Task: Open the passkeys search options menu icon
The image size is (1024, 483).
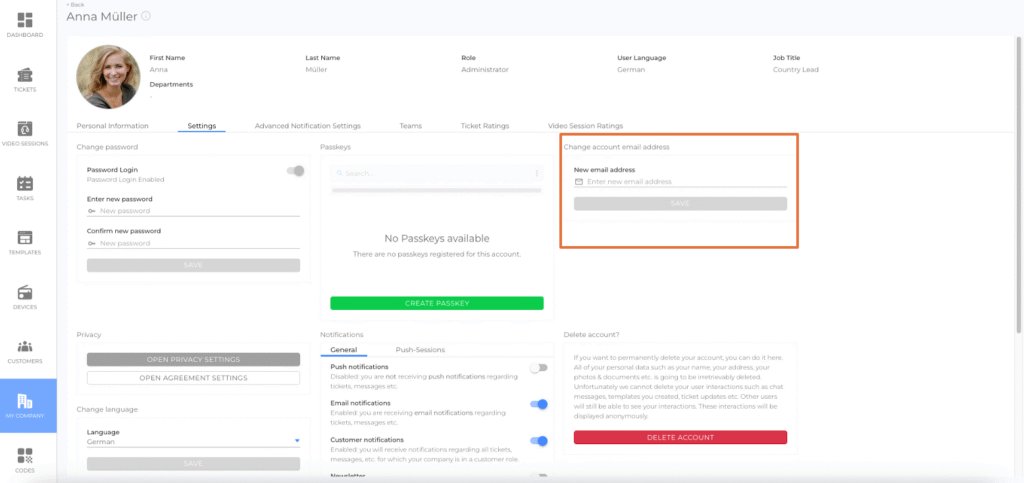Action: 537,173
